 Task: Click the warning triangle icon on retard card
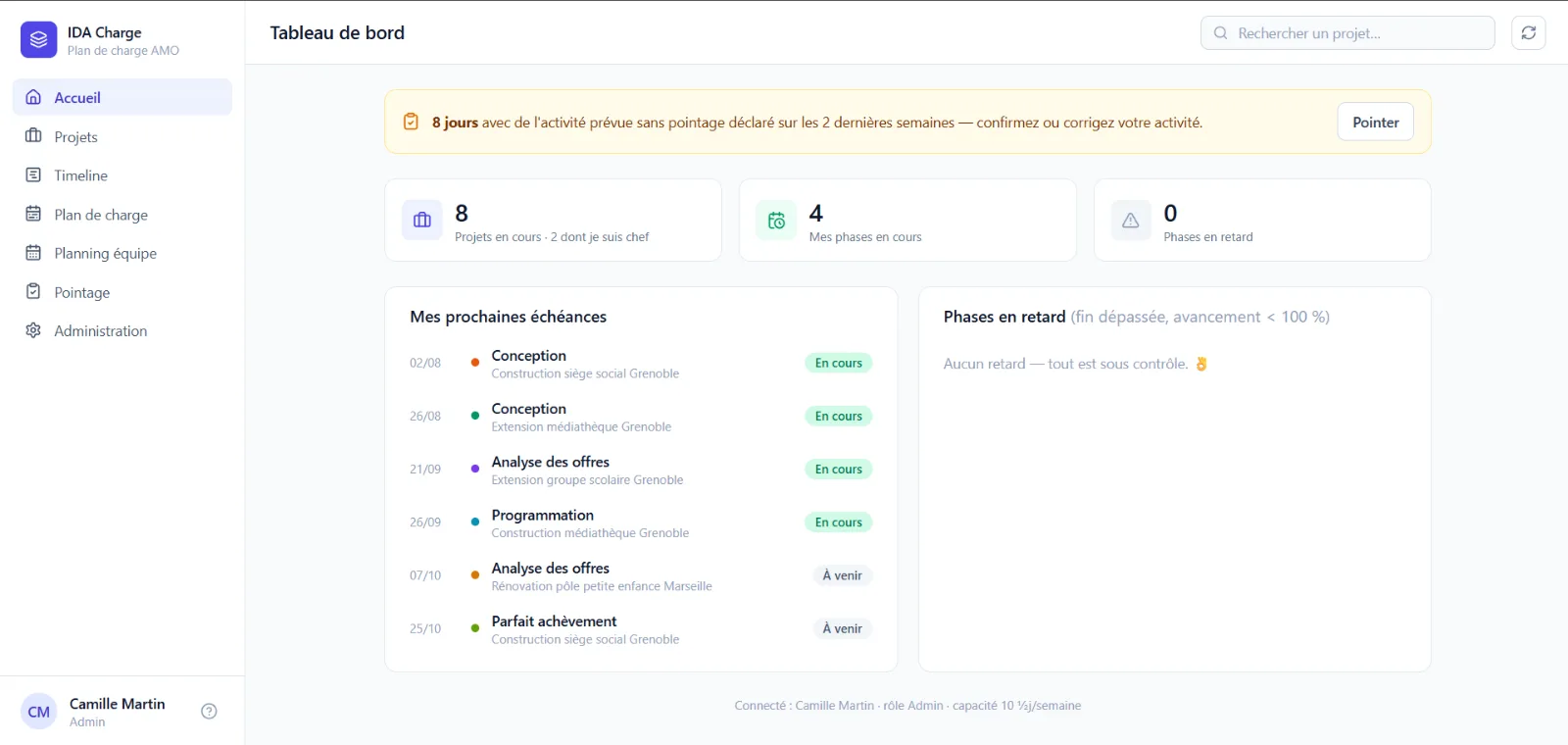1131,221
